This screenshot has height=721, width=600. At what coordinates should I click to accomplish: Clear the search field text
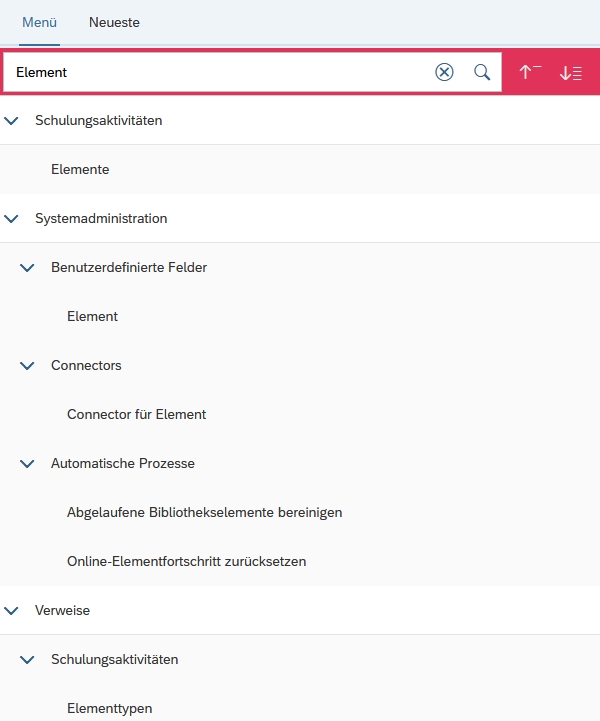point(444,72)
